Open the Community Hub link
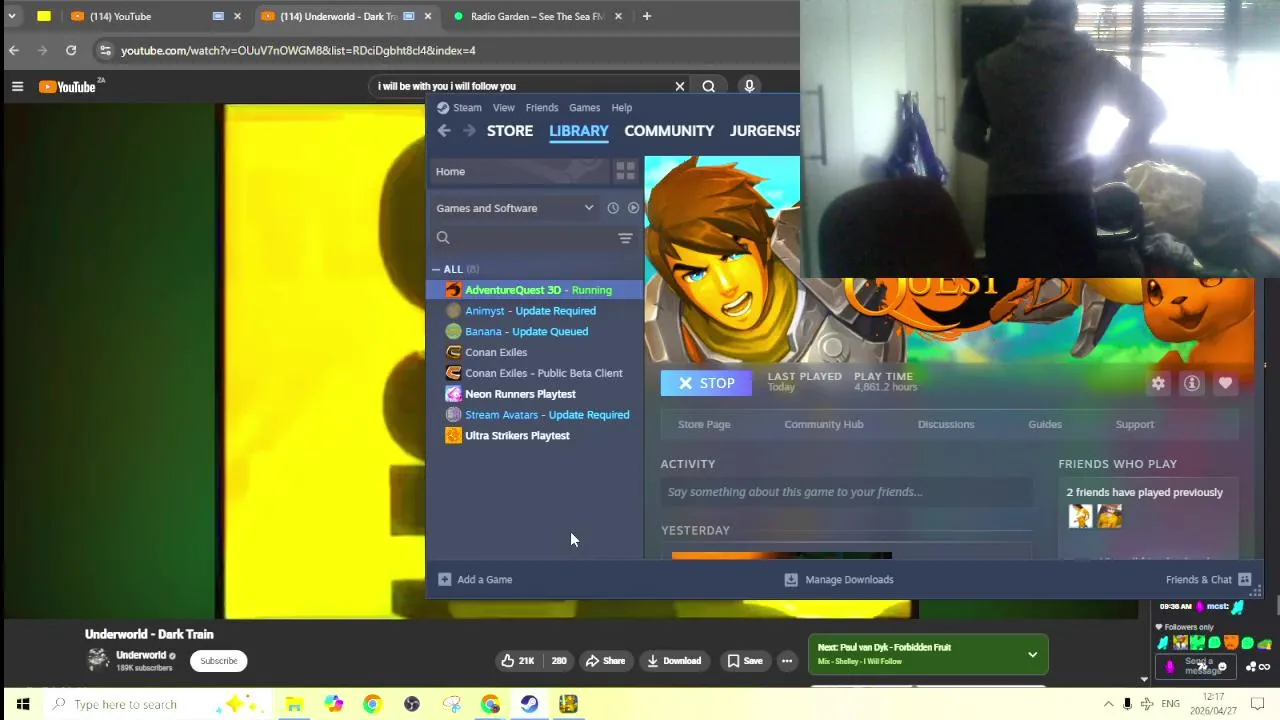This screenshot has height=720, width=1280. pyautogui.click(x=824, y=424)
